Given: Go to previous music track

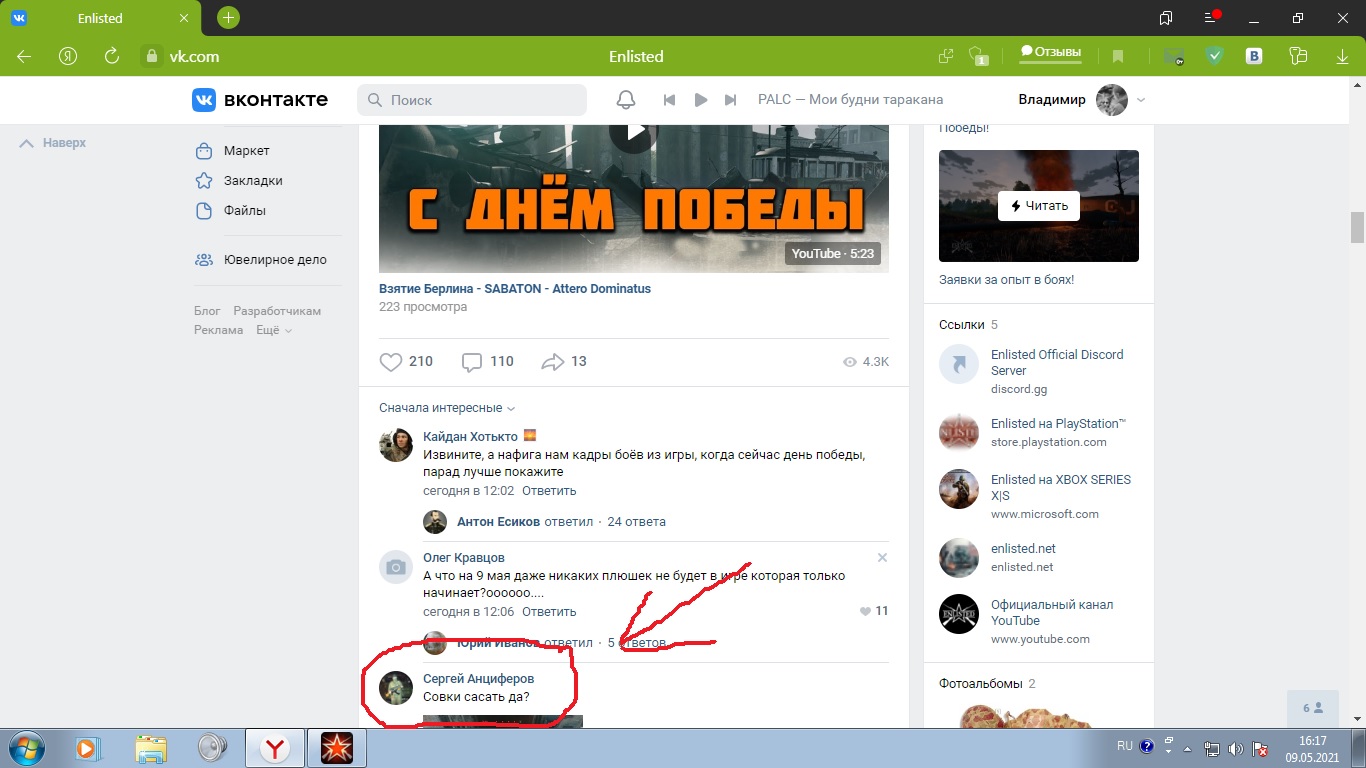Looking at the screenshot, I should coord(670,100).
